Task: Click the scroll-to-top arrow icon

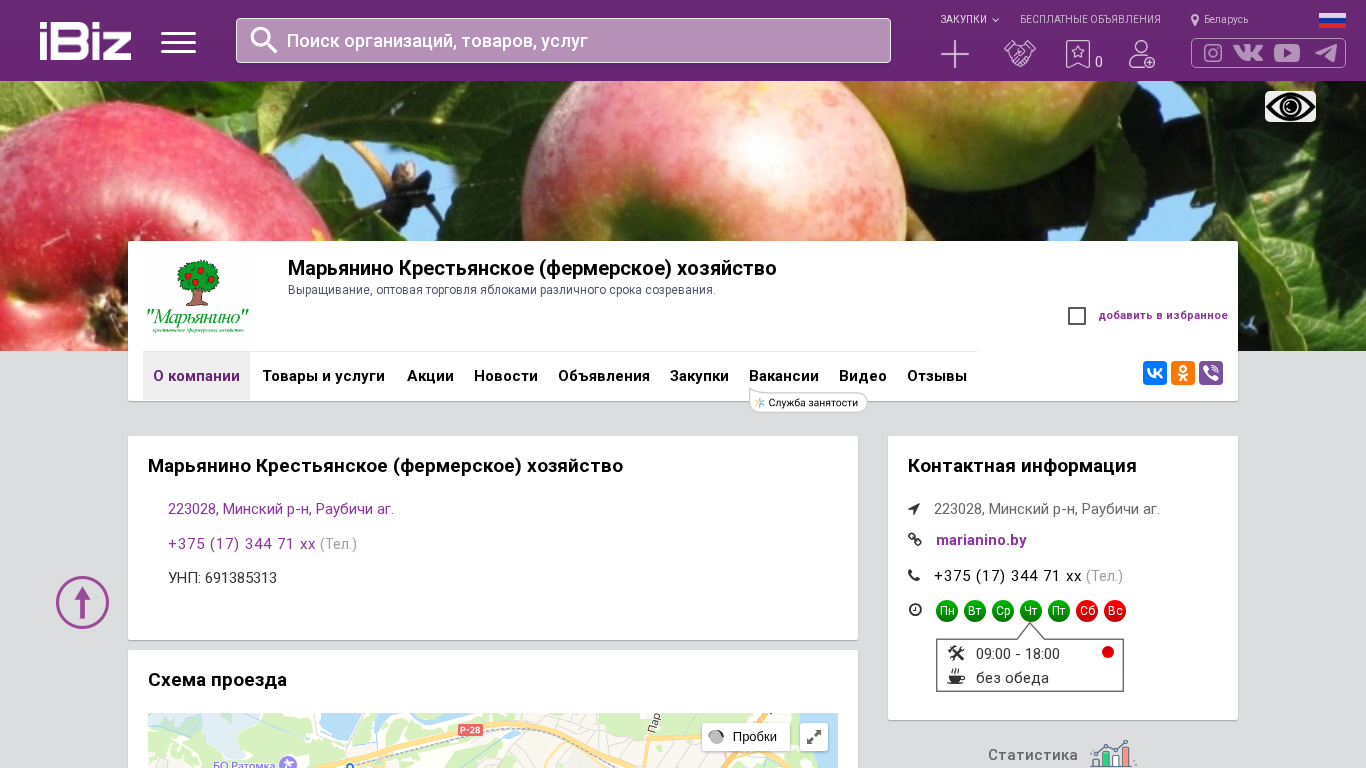Action: 82,602
